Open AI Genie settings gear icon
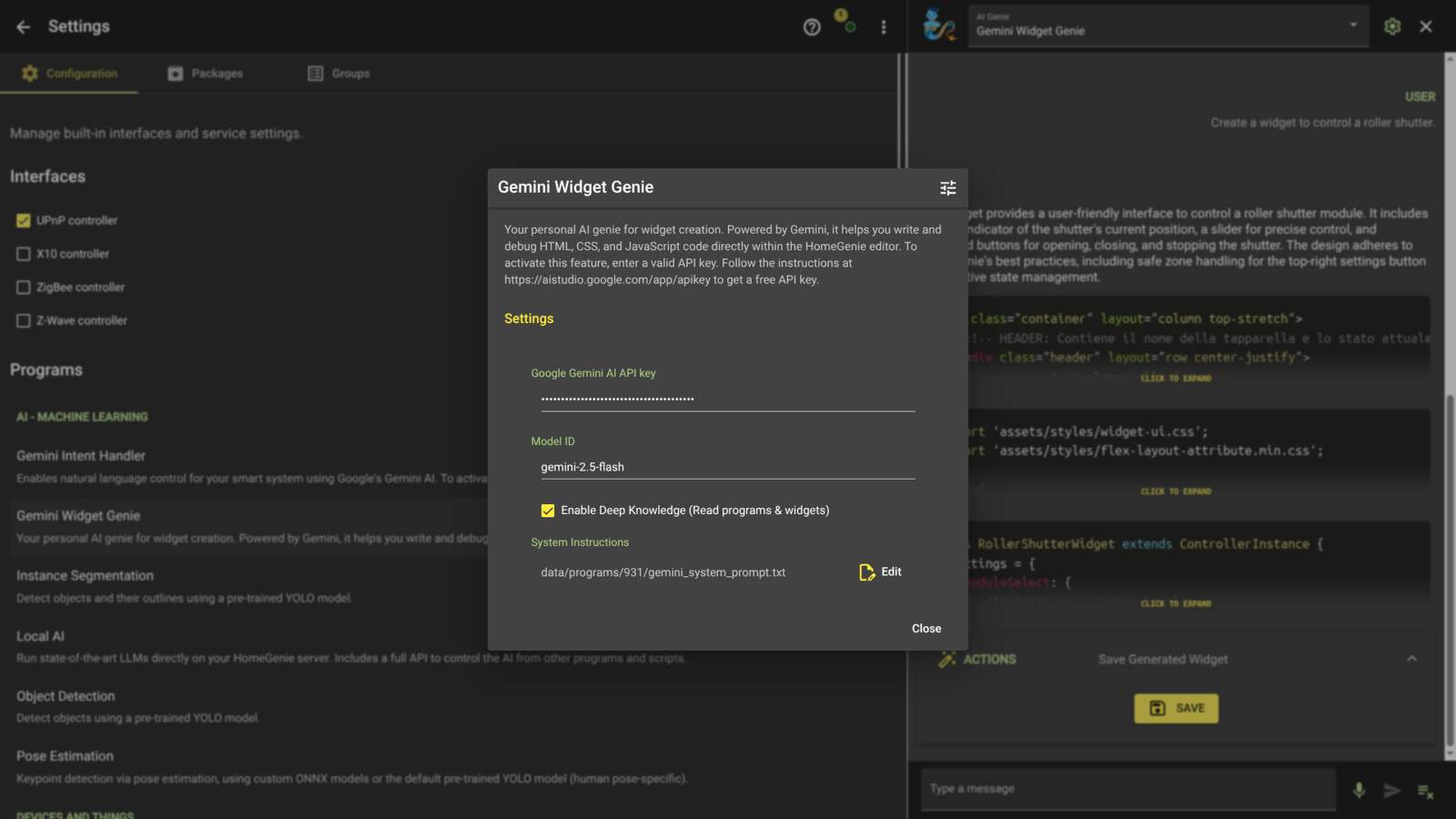Screen dimensions: 1456x819 point(1391,26)
